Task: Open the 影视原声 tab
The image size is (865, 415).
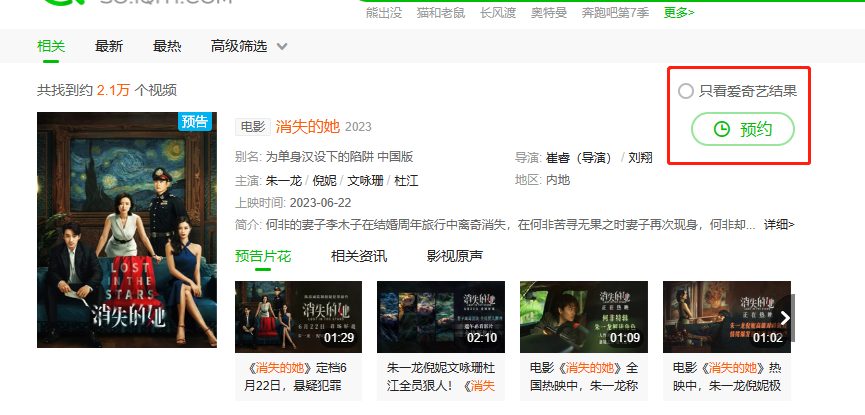Action: click(454, 256)
